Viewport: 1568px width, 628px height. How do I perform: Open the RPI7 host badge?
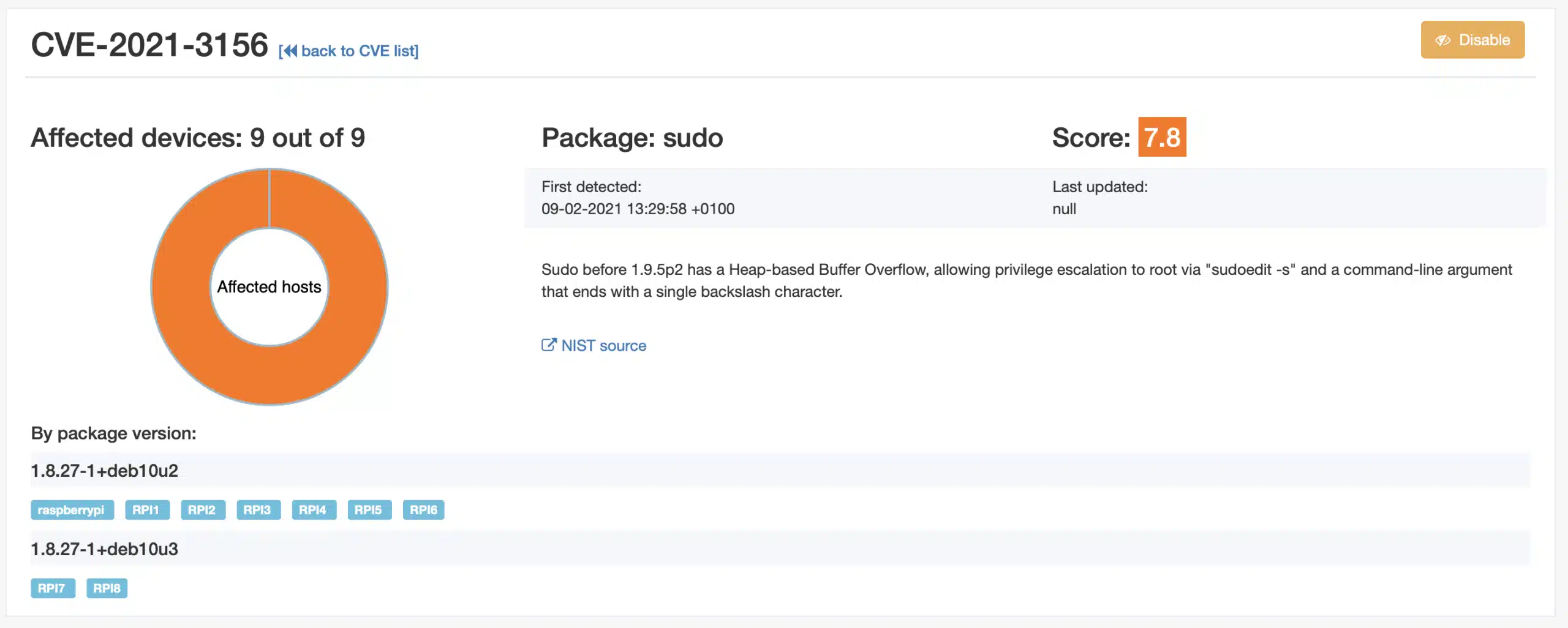tap(53, 588)
